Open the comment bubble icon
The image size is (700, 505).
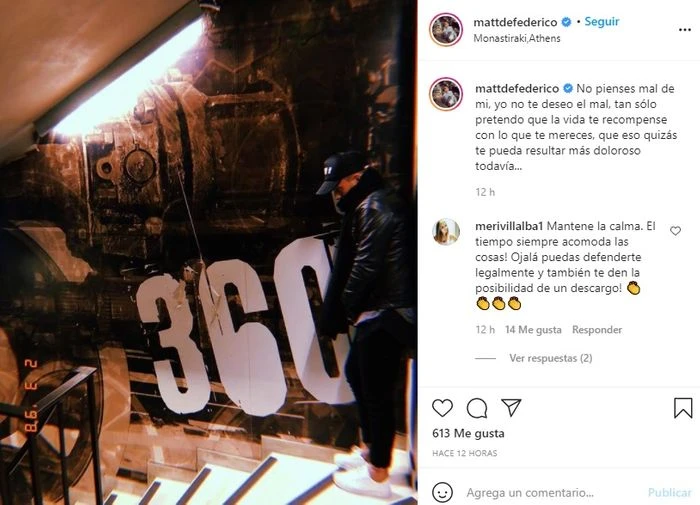coord(477,408)
